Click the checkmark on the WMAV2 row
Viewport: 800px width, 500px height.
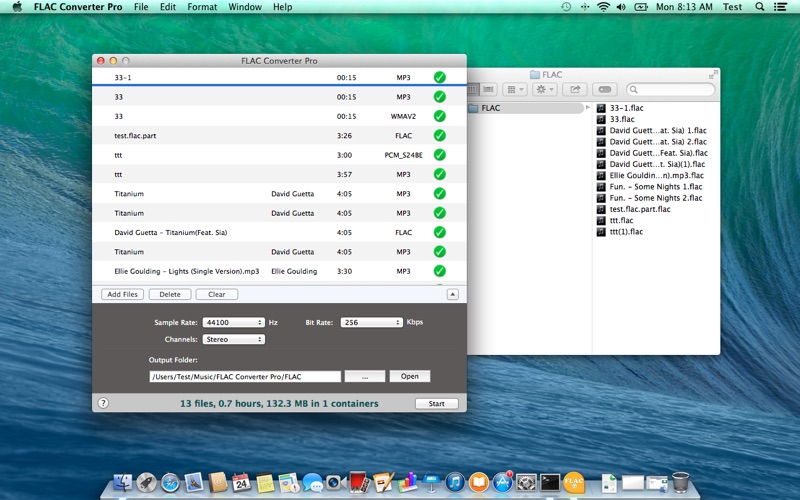tap(439, 116)
